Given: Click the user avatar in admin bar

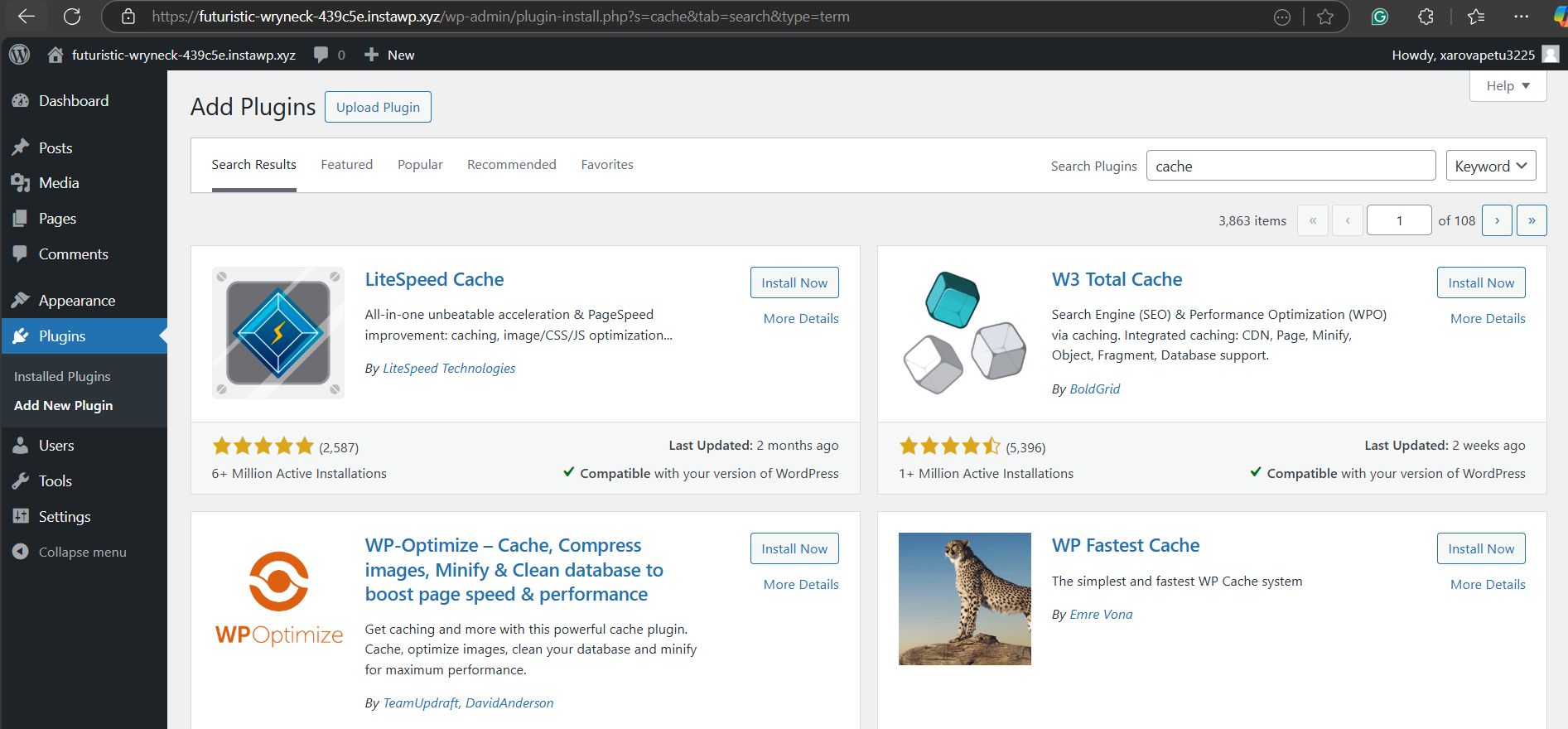Looking at the screenshot, I should (1551, 54).
